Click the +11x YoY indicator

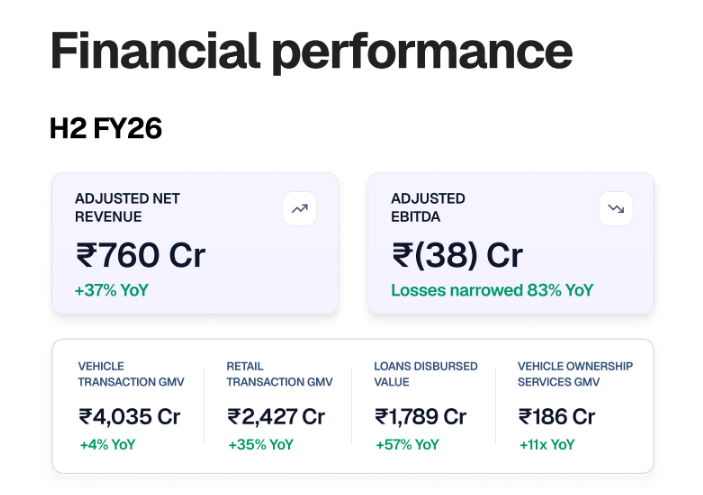pos(547,445)
